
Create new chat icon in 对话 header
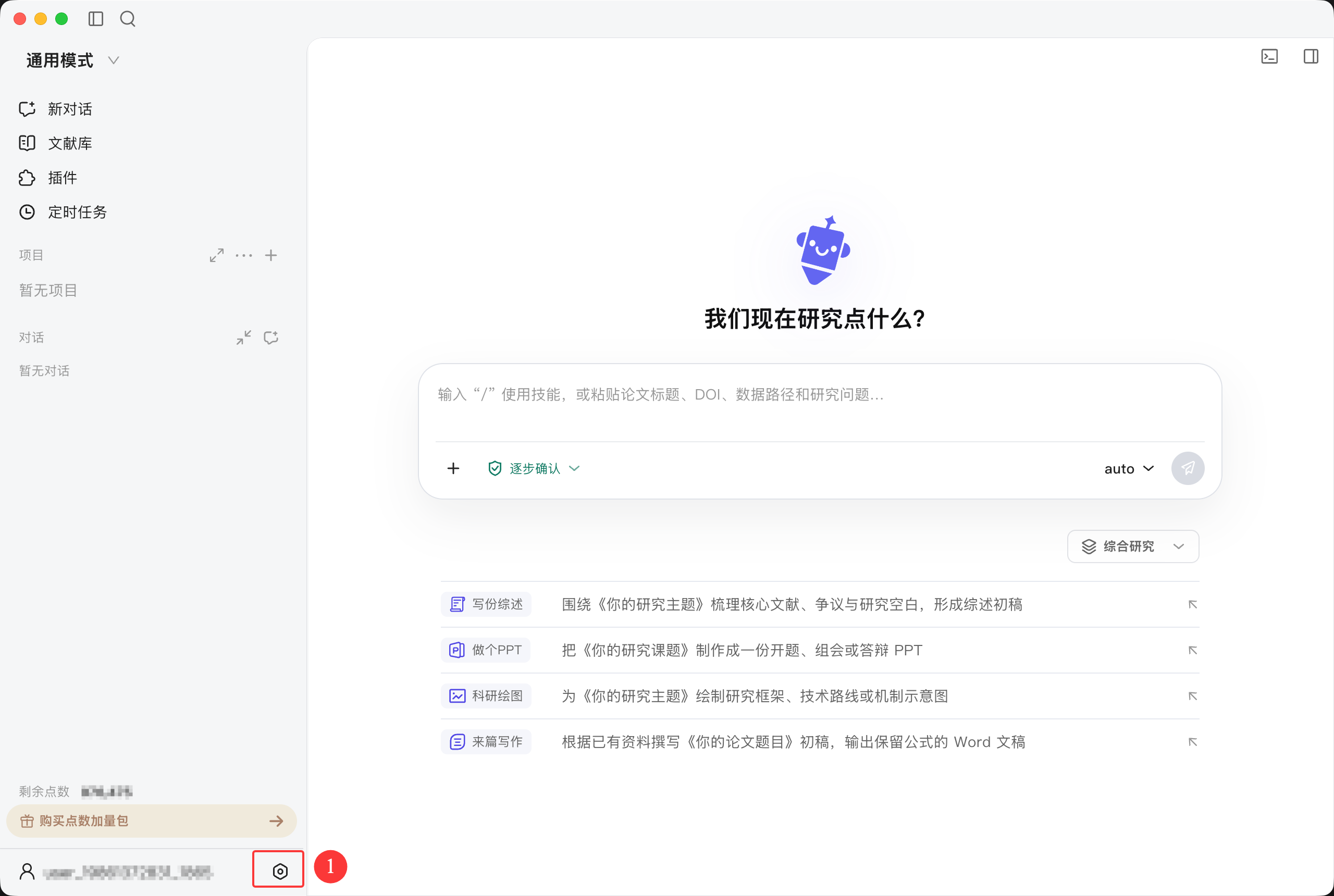[x=271, y=338]
